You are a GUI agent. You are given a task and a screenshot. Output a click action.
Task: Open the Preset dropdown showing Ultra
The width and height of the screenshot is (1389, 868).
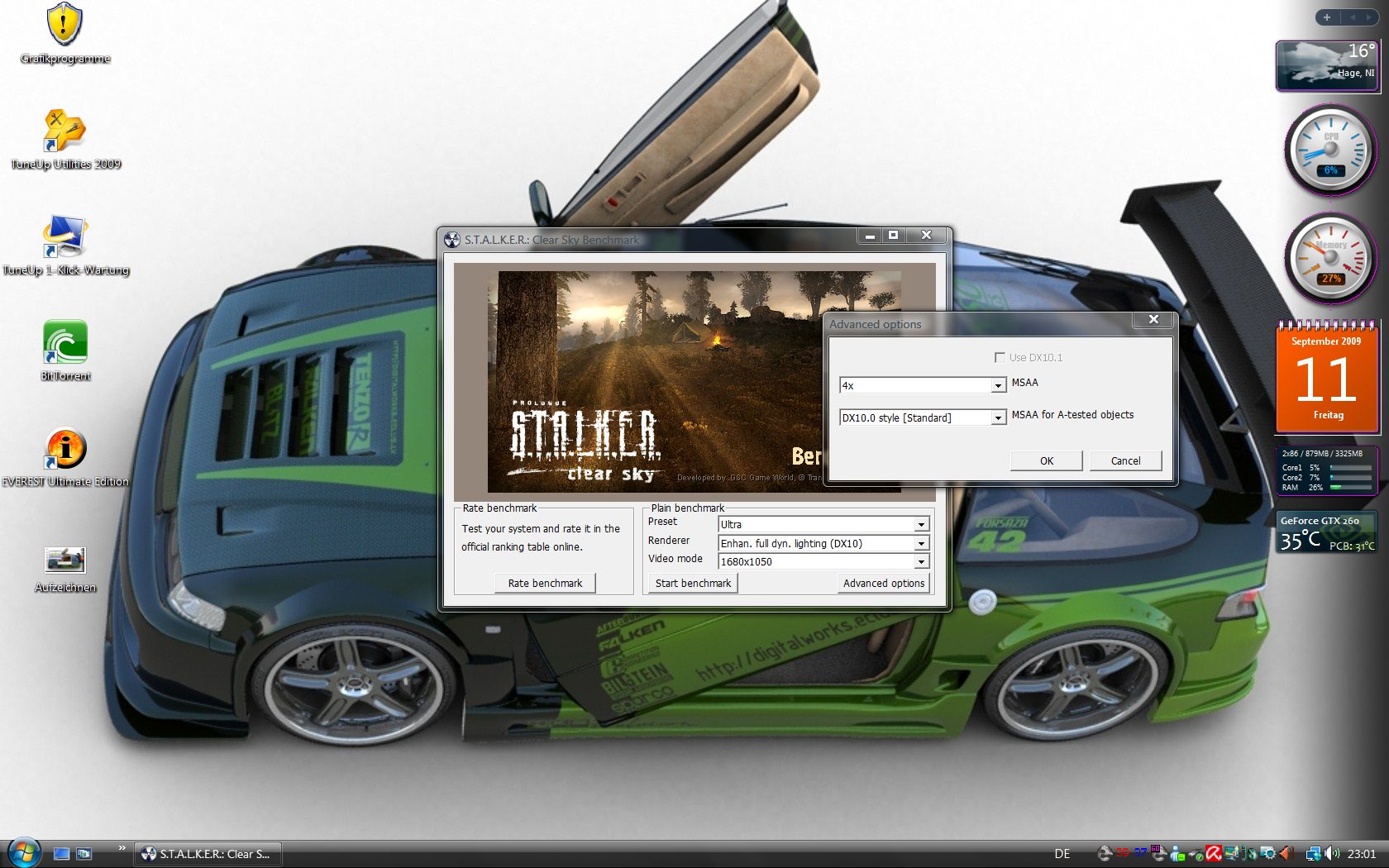[823, 524]
